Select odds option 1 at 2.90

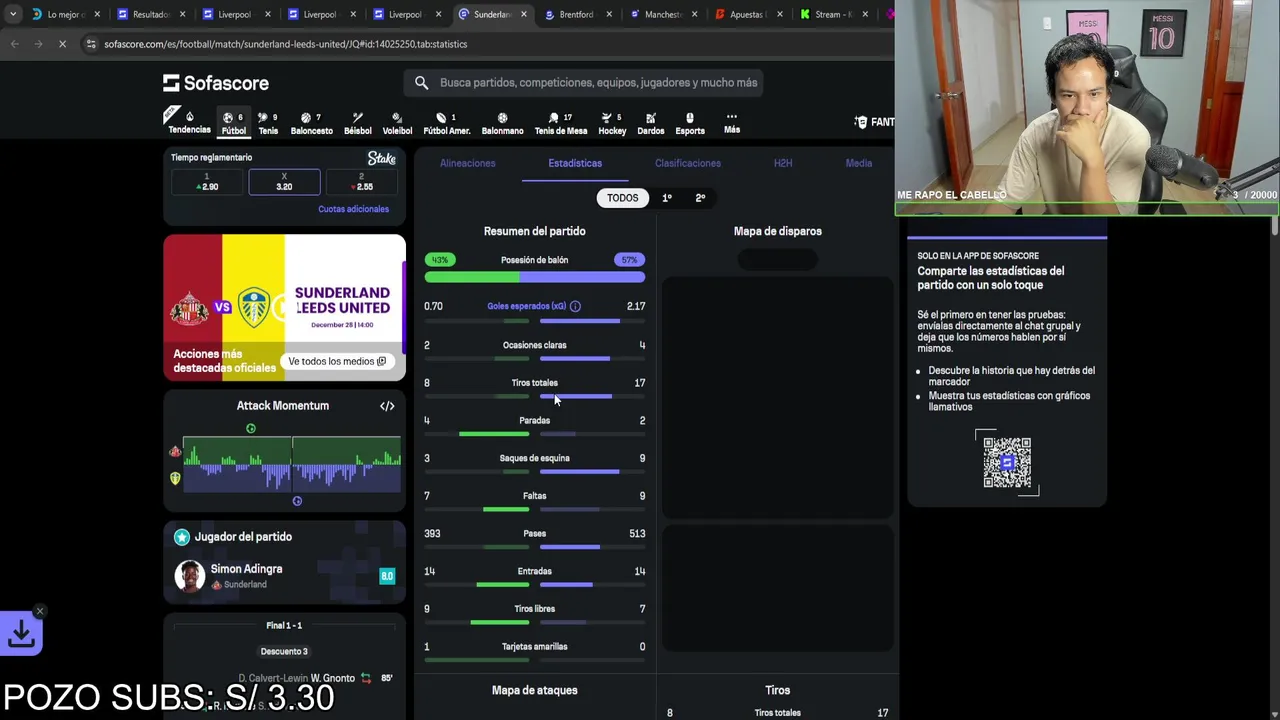pyautogui.click(x=208, y=182)
